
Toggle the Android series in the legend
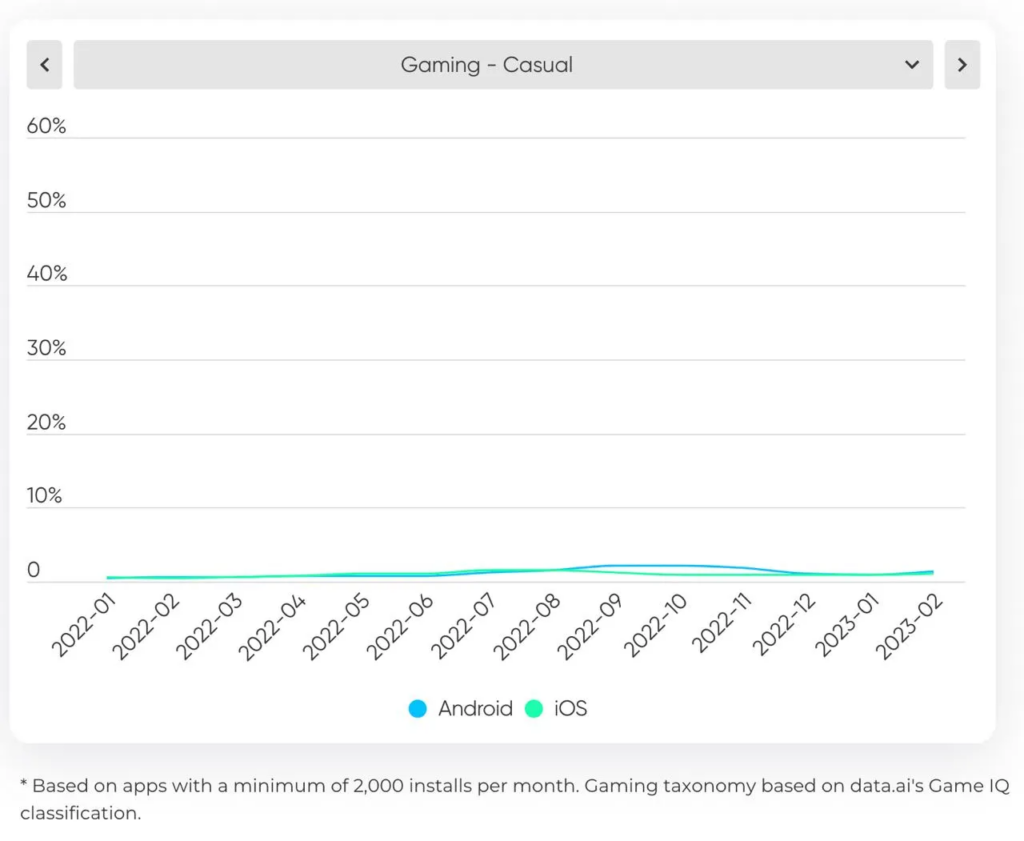coord(474,709)
